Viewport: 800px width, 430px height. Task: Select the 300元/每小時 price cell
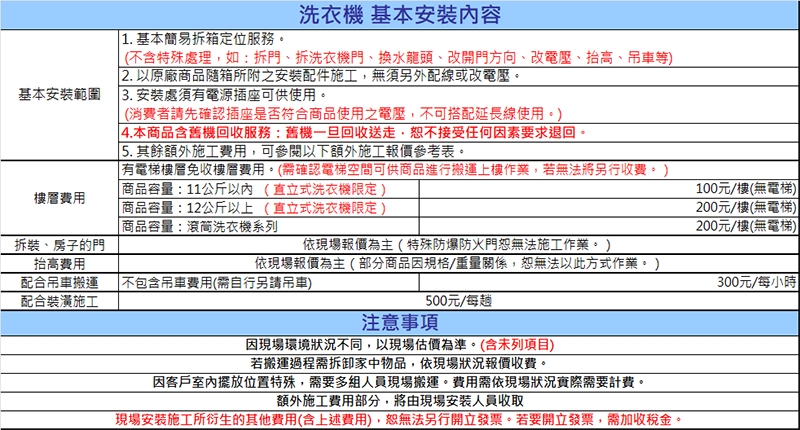[757, 283]
